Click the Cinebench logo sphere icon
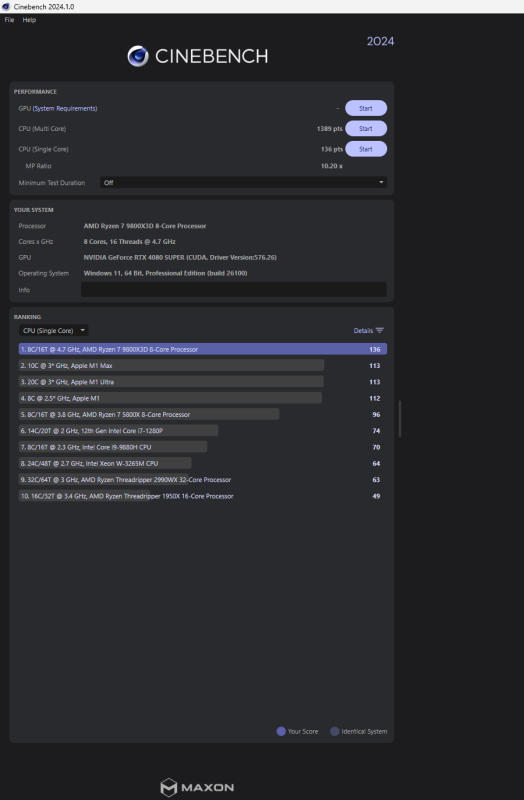The image size is (524, 800). [x=138, y=56]
